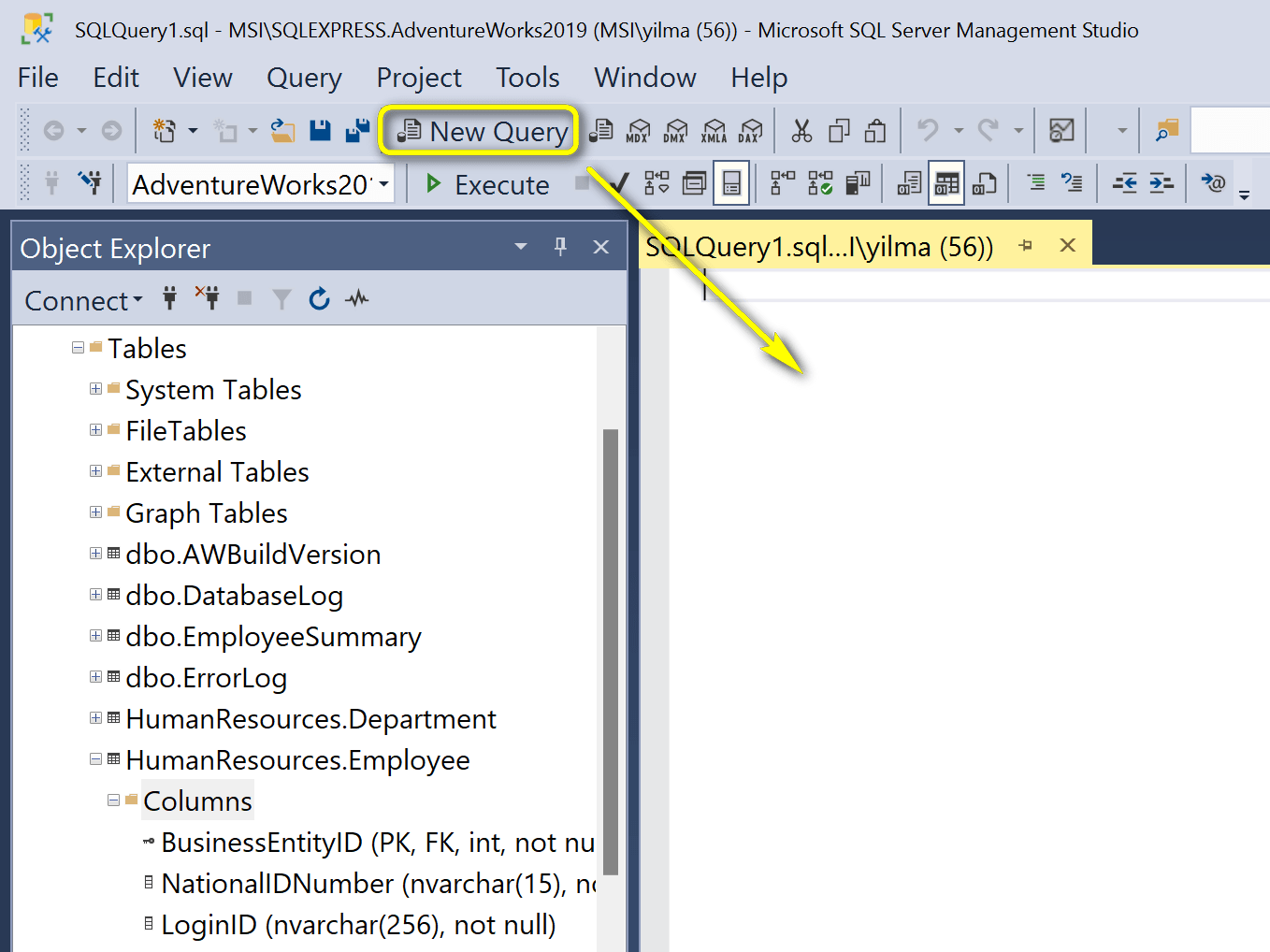Open Object Explorer window position dropdown
This screenshot has width=1270, height=952.
(521, 246)
